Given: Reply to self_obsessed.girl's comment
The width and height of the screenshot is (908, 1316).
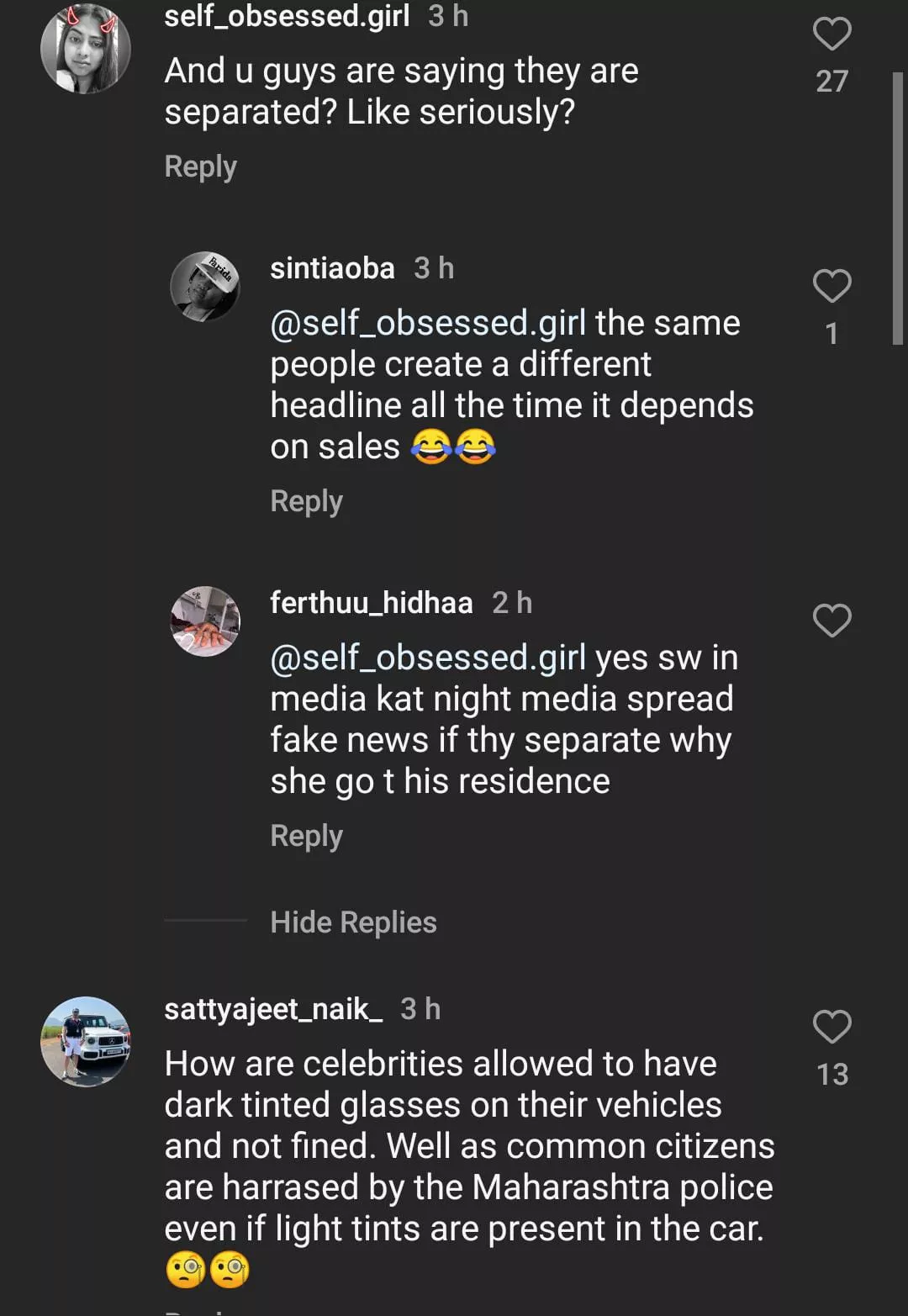Looking at the screenshot, I should 200,166.
